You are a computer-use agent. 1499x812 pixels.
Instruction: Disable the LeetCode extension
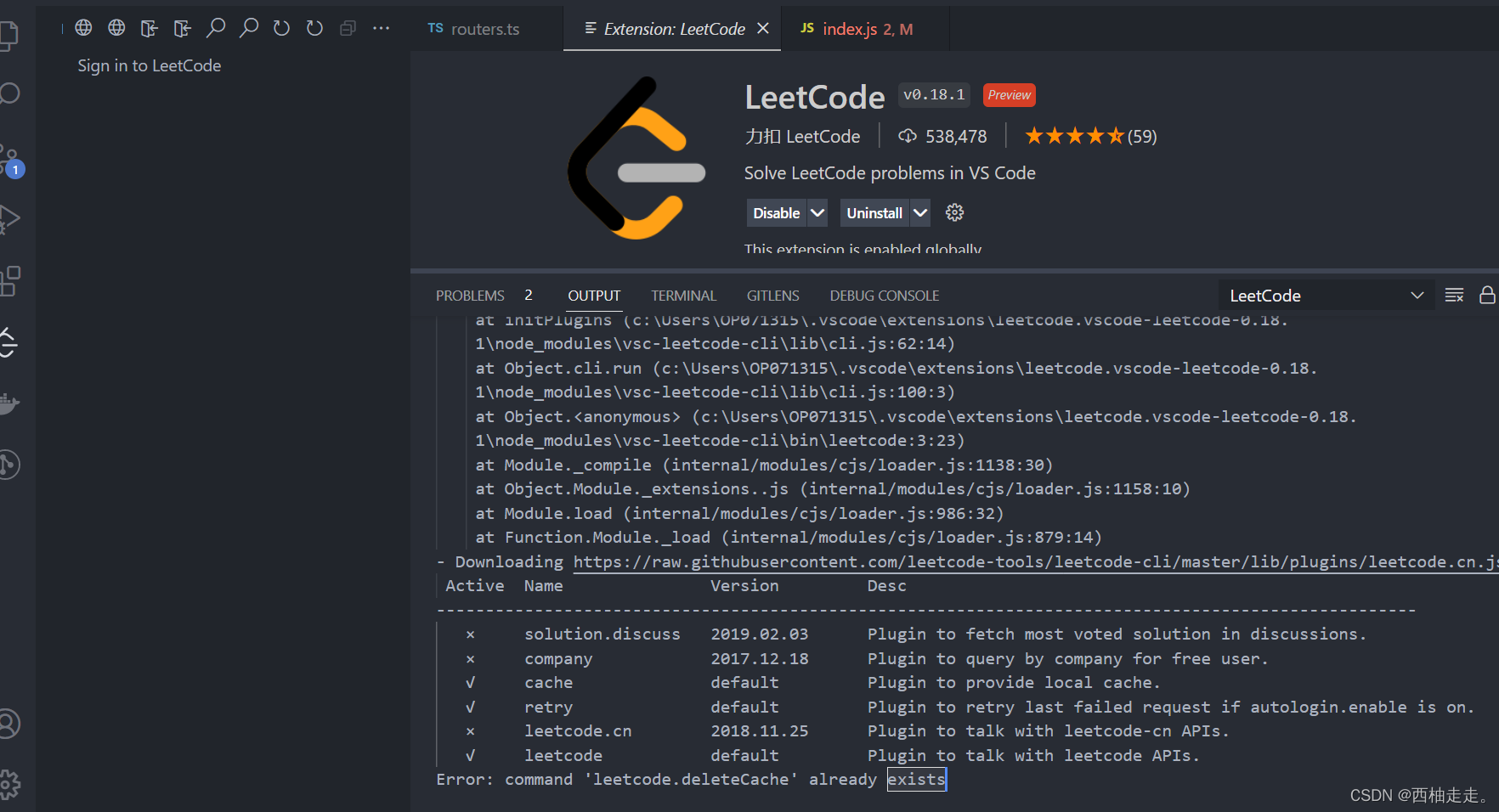coord(777,213)
